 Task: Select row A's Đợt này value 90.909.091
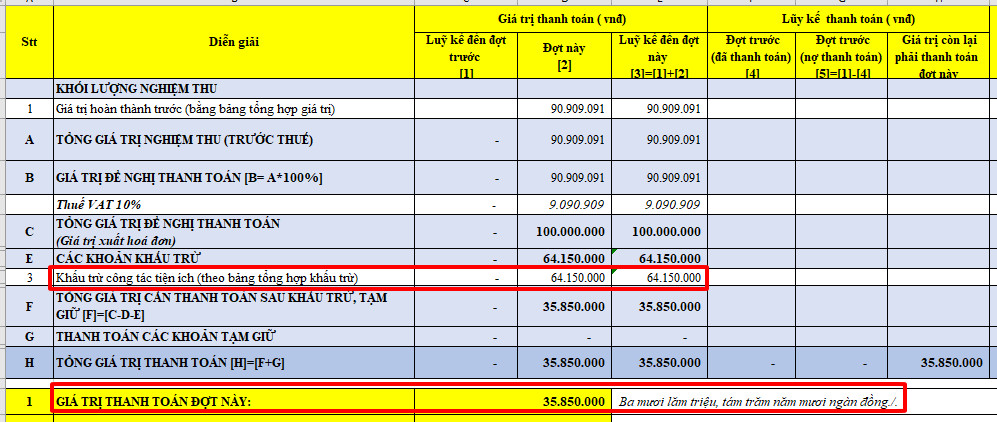(565, 140)
